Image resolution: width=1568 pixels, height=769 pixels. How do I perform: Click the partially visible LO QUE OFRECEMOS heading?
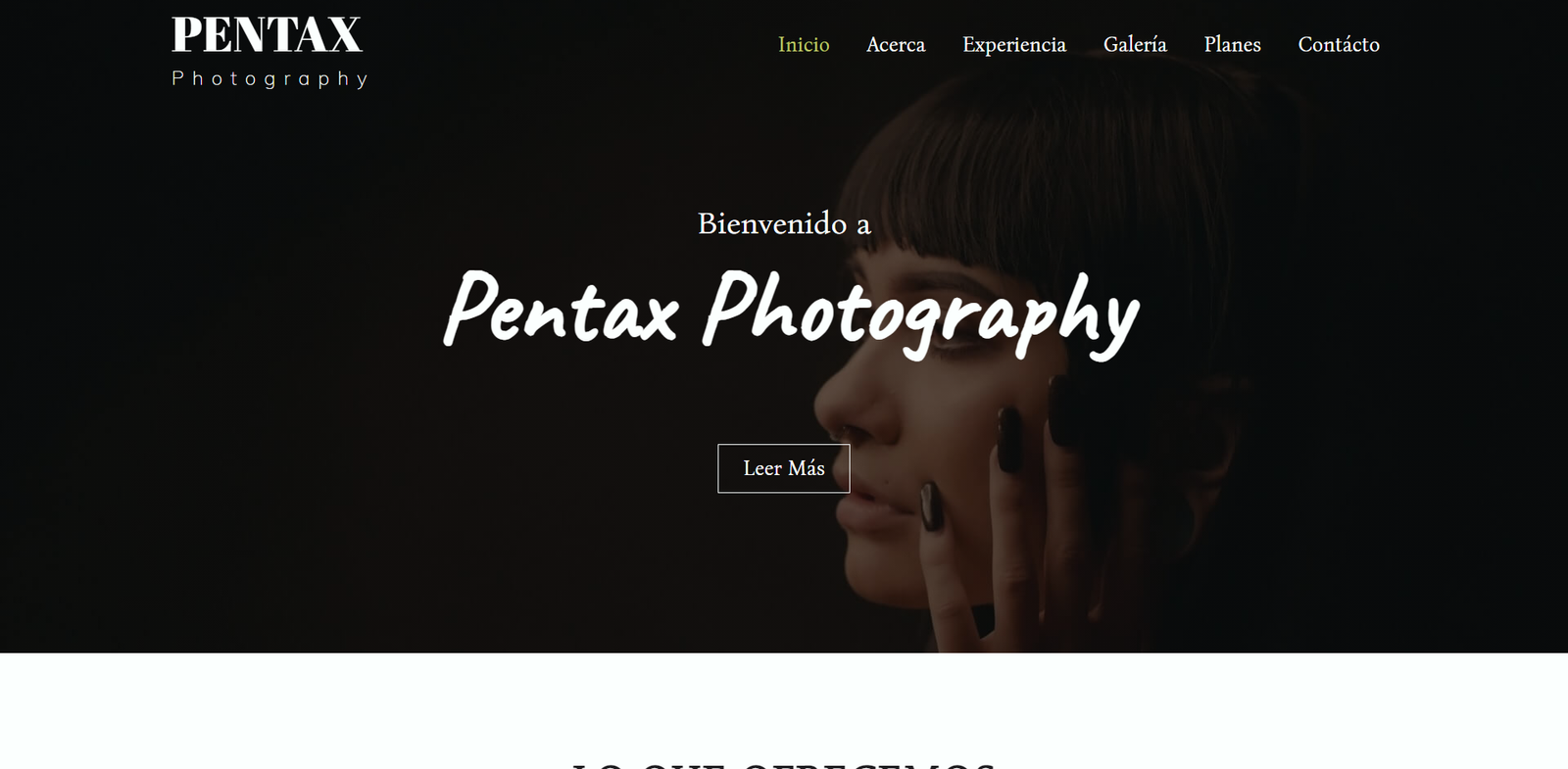(784, 763)
